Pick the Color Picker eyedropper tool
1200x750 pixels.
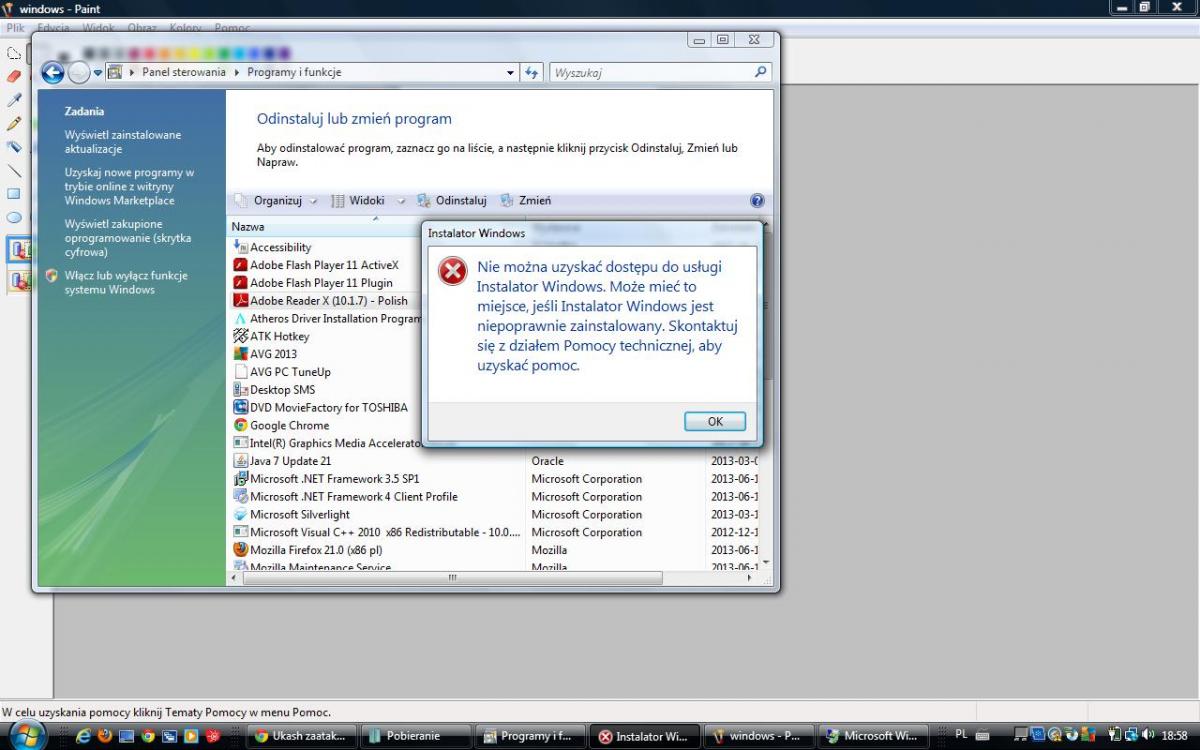(x=14, y=100)
